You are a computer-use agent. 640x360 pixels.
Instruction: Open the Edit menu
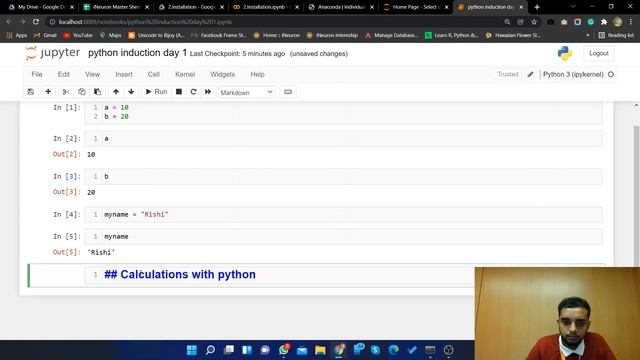(64, 74)
